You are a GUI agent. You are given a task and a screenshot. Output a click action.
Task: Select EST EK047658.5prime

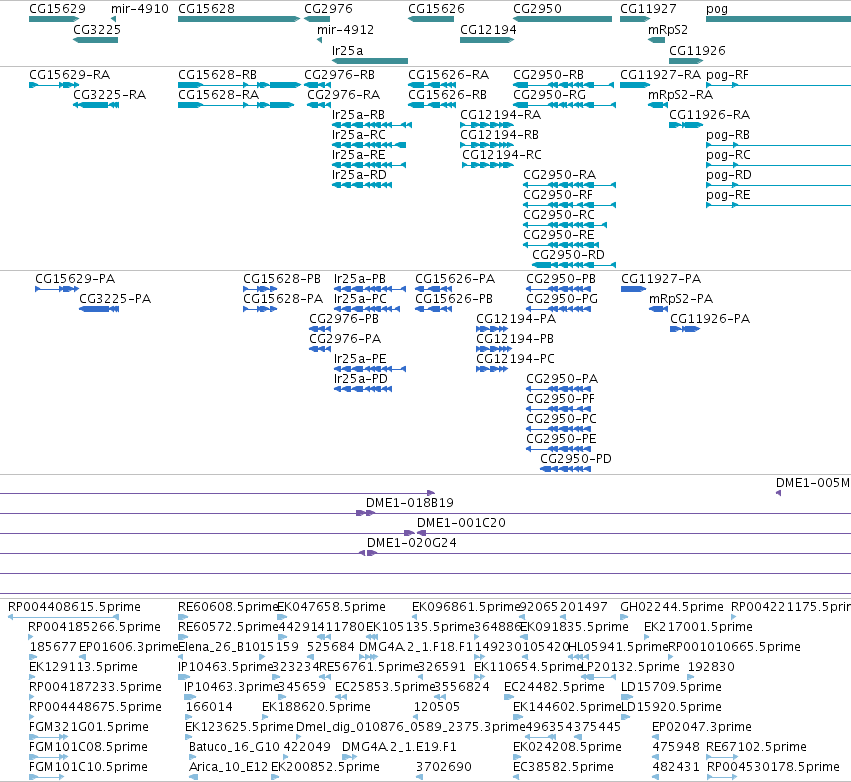click(282, 616)
